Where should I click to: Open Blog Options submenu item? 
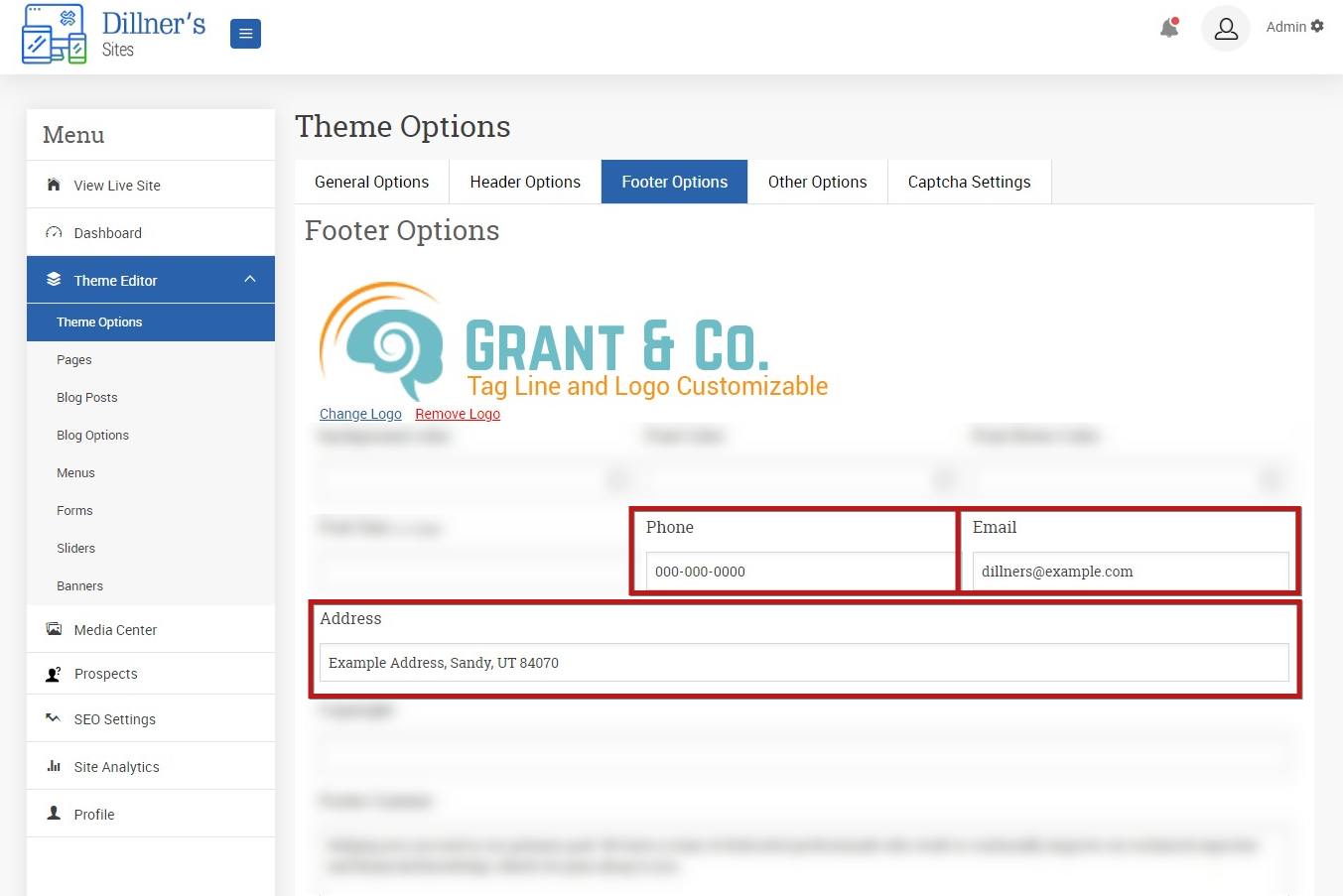[151, 436]
